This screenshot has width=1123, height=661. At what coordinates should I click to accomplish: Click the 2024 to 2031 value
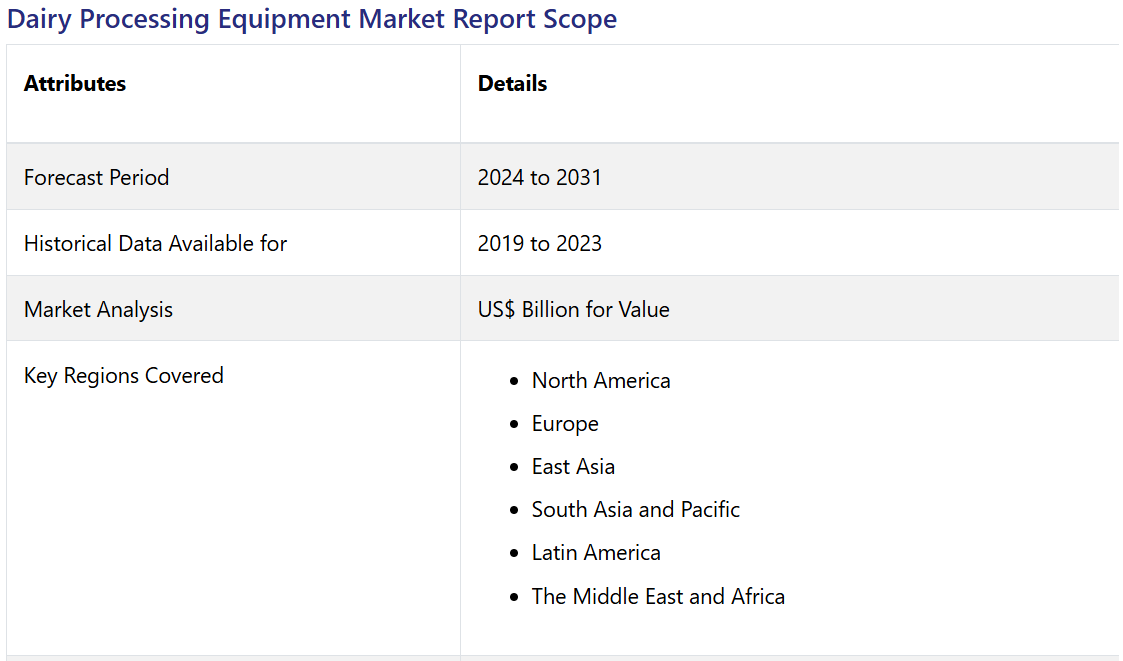(539, 178)
